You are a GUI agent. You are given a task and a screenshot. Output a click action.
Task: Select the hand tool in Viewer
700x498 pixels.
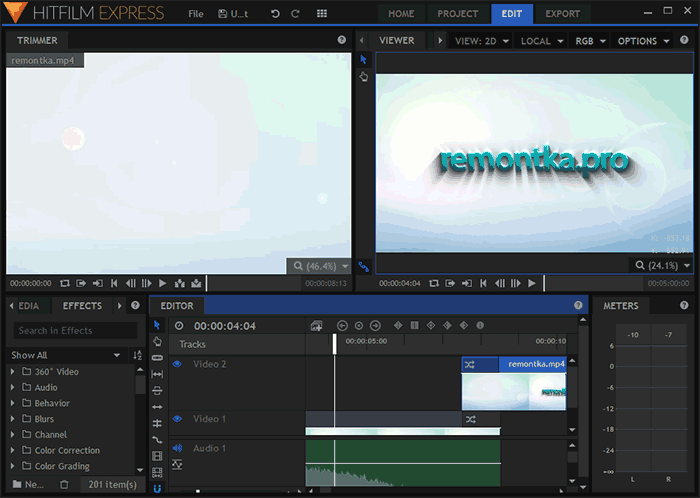coord(363,77)
